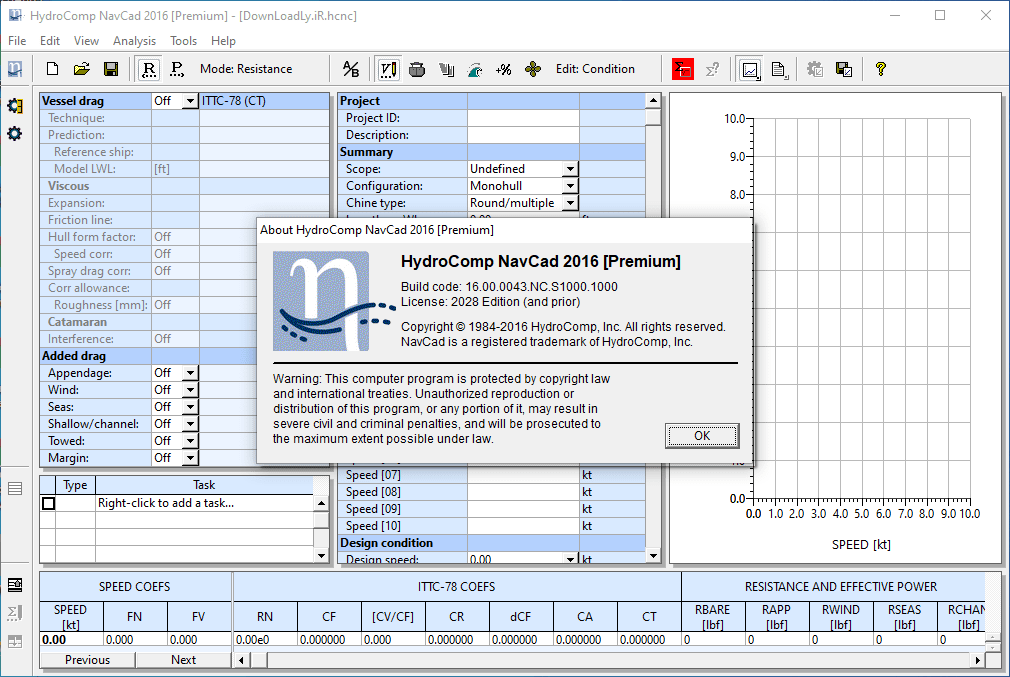
Task: Click the 'Added drag' section header
Action: point(95,356)
